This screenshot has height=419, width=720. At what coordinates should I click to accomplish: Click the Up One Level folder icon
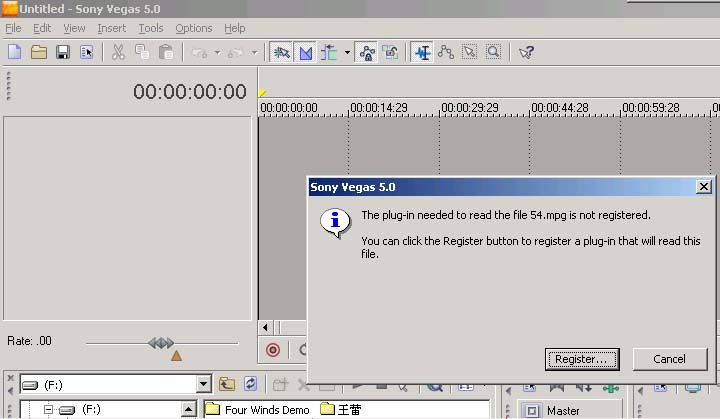[x=227, y=384]
